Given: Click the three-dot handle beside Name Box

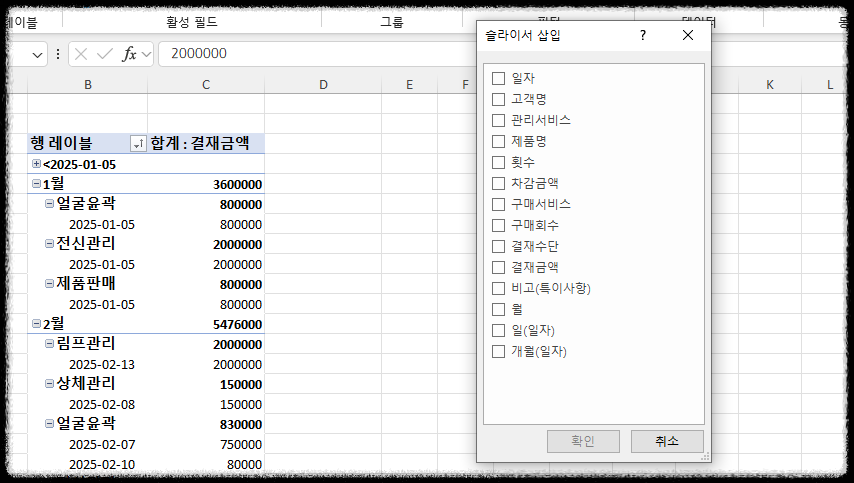Looking at the screenshot, I should point(58,54).
